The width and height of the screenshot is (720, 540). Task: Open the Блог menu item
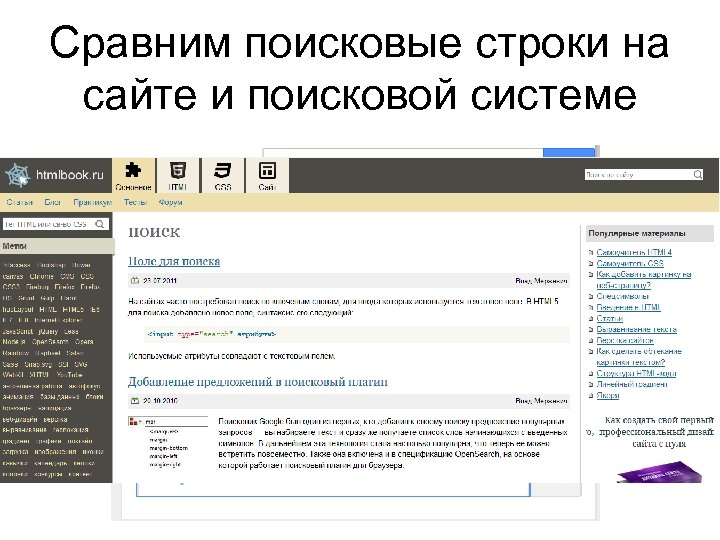tap(52, 202)
